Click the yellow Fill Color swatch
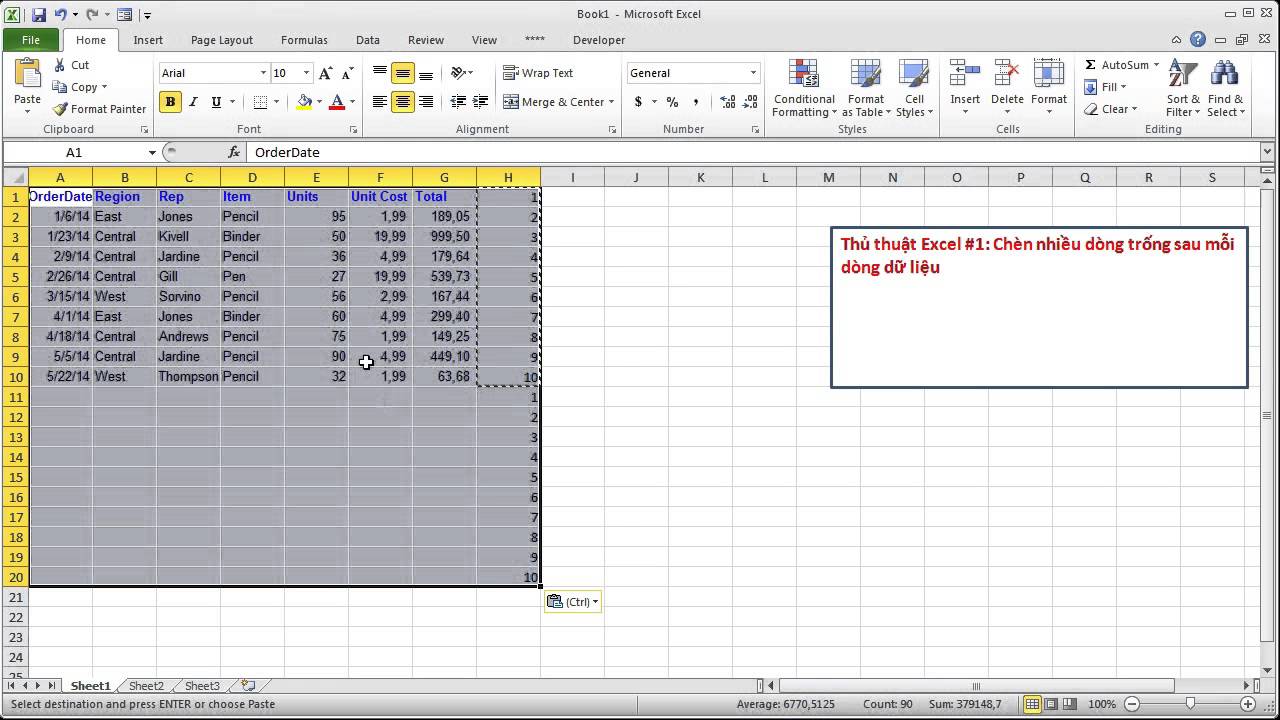The height and width of the screenshot is (720, 1280). [304, 102]
